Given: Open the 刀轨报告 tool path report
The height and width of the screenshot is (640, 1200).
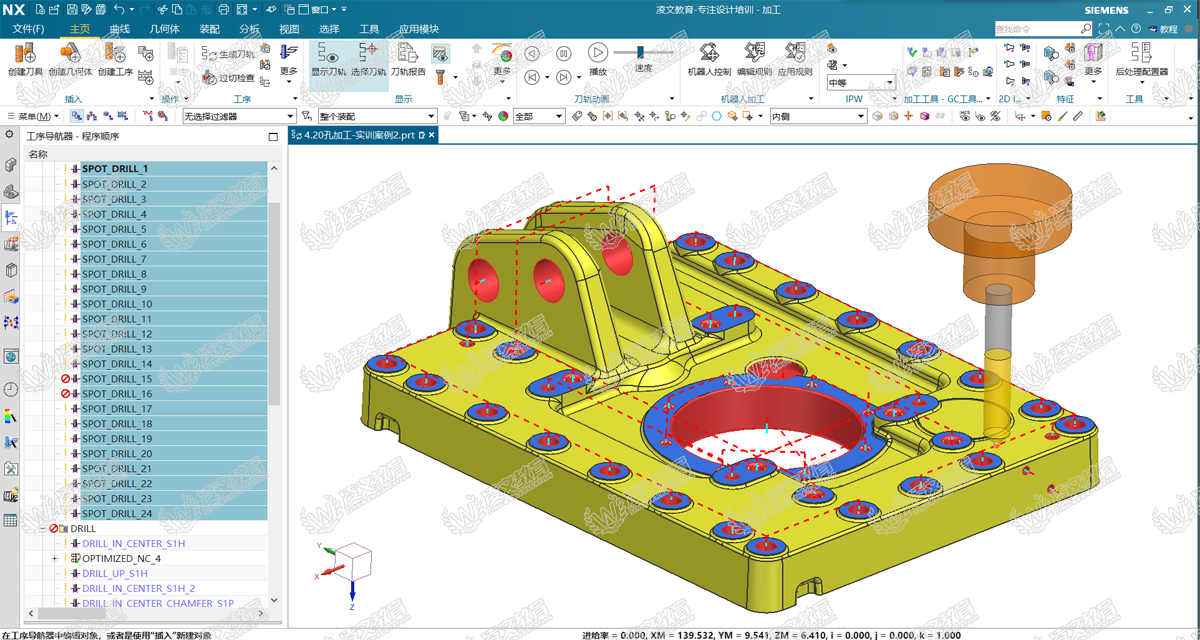Looking at the screenshot, I should pyautogui.click(x=408, y=60).
